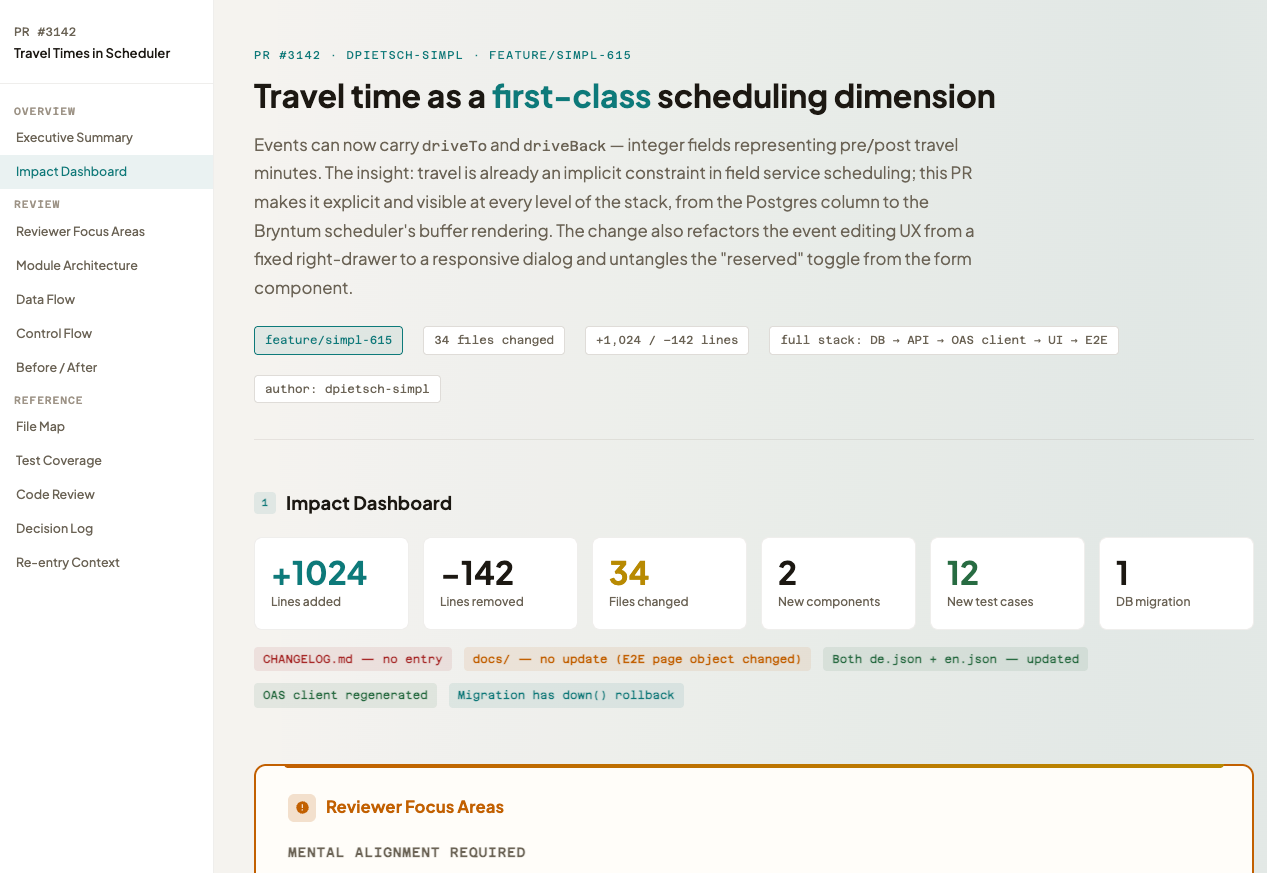
Task: Open Decision Log from sidebar
Action: (x=54, y=529)
